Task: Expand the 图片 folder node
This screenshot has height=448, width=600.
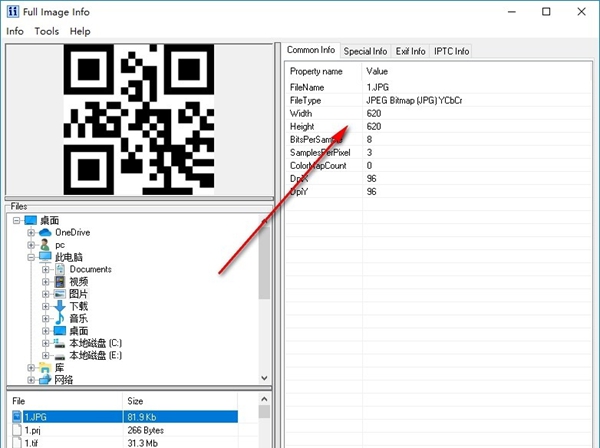Action: 46,294
